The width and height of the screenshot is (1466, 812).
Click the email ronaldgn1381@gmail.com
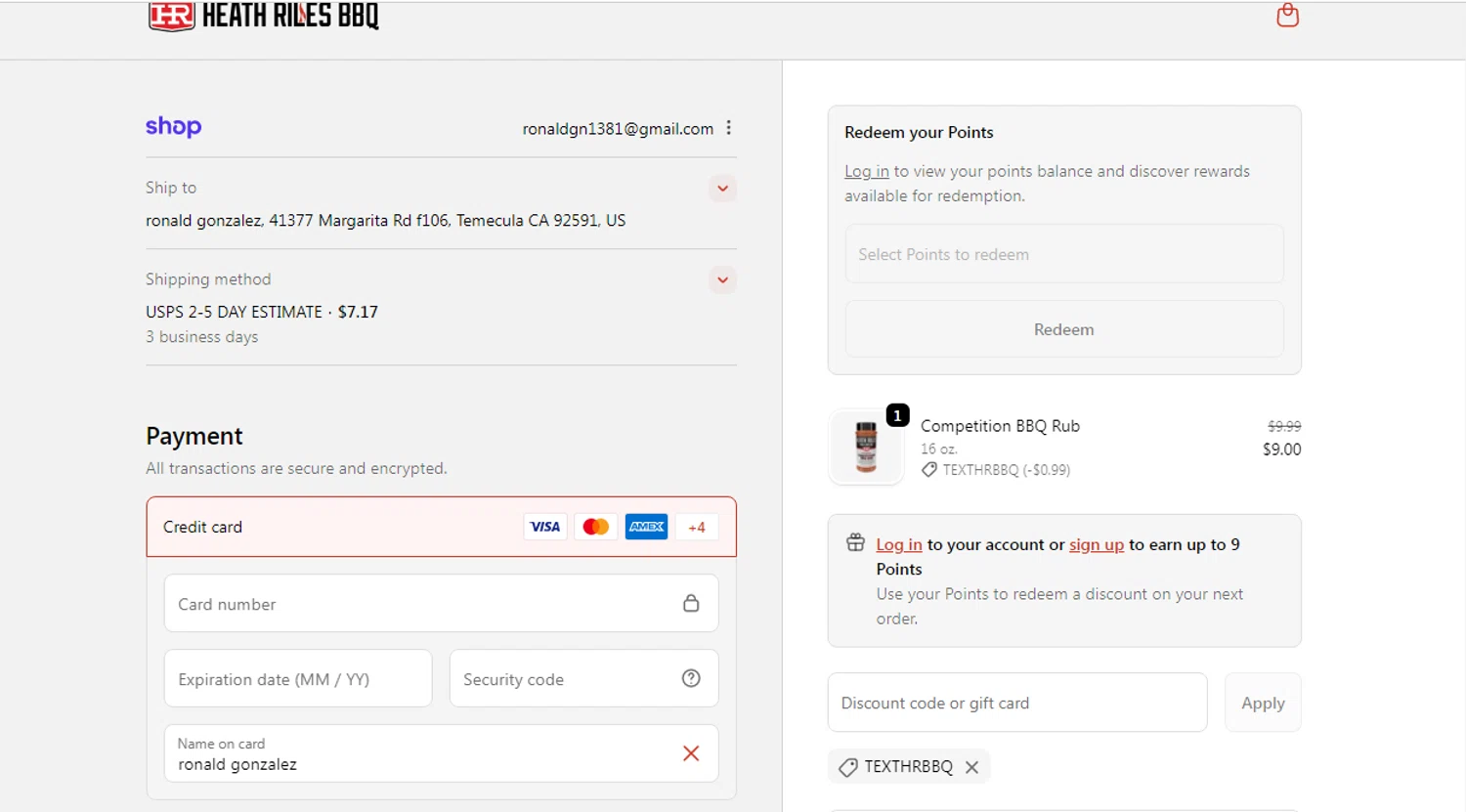tap(618, 129)
